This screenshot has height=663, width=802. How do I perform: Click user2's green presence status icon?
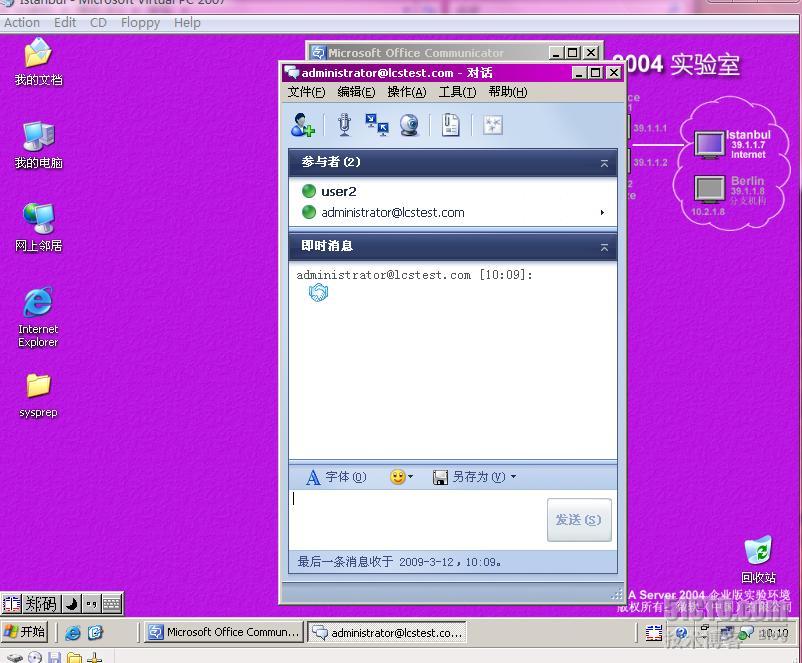308,191
